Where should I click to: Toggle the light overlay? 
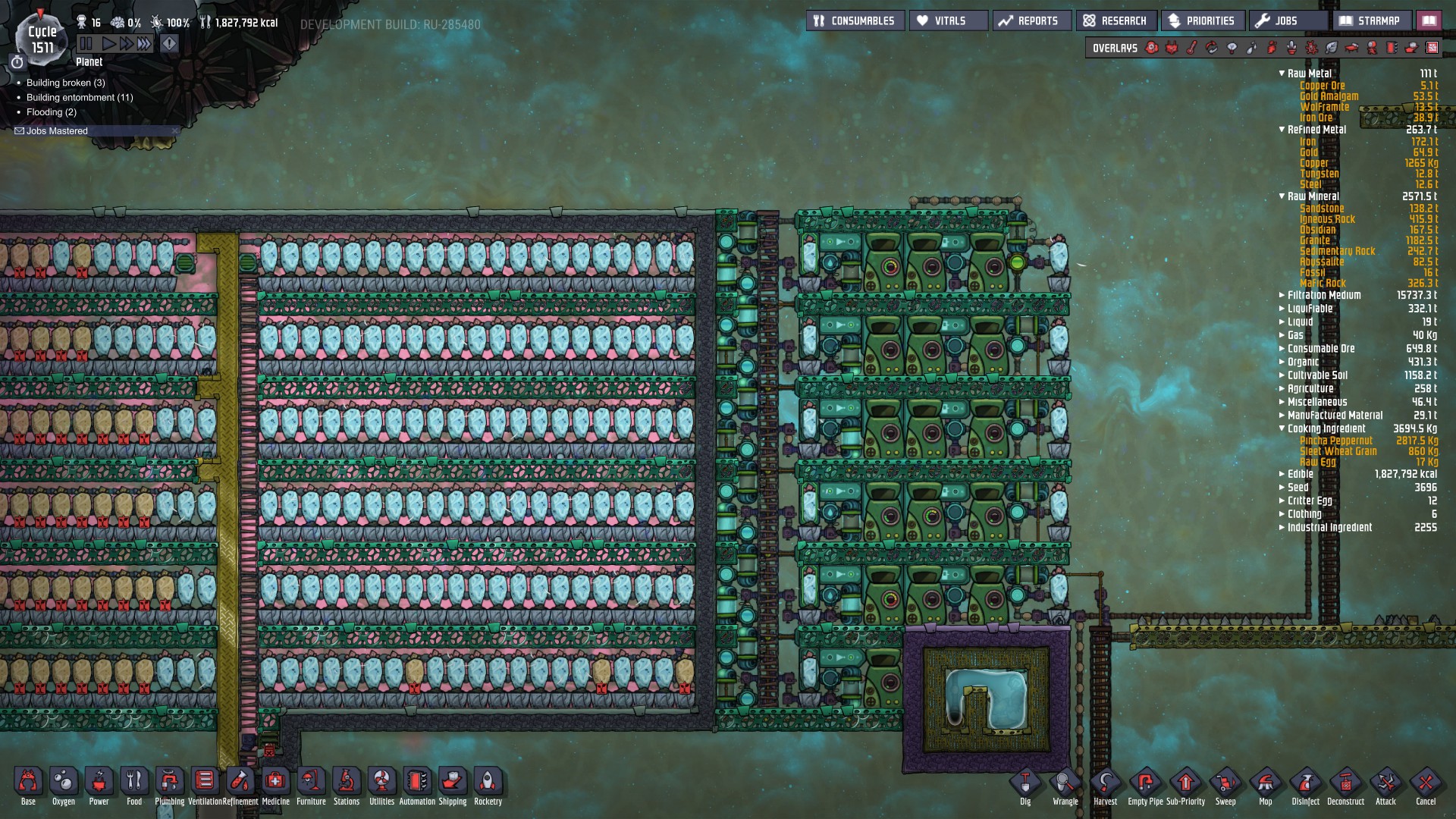[x=1232, y=48]
